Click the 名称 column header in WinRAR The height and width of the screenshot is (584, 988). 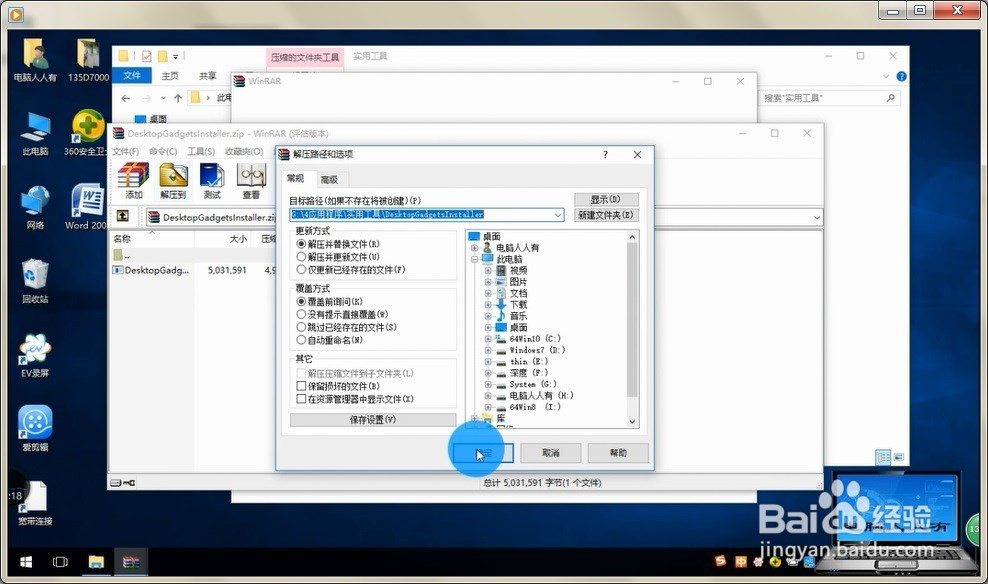(122, 239)
